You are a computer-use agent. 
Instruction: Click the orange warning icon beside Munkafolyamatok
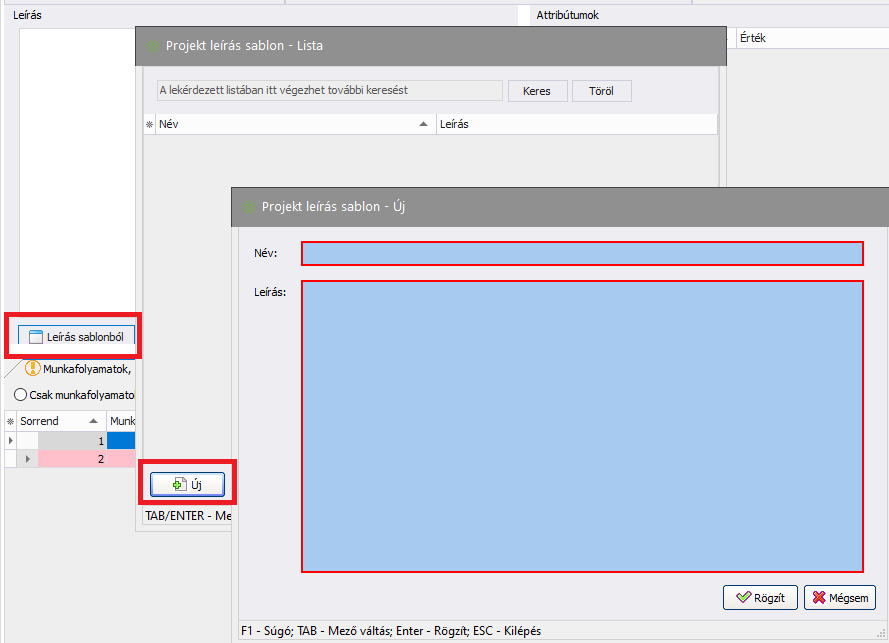(x=32, y=368)
